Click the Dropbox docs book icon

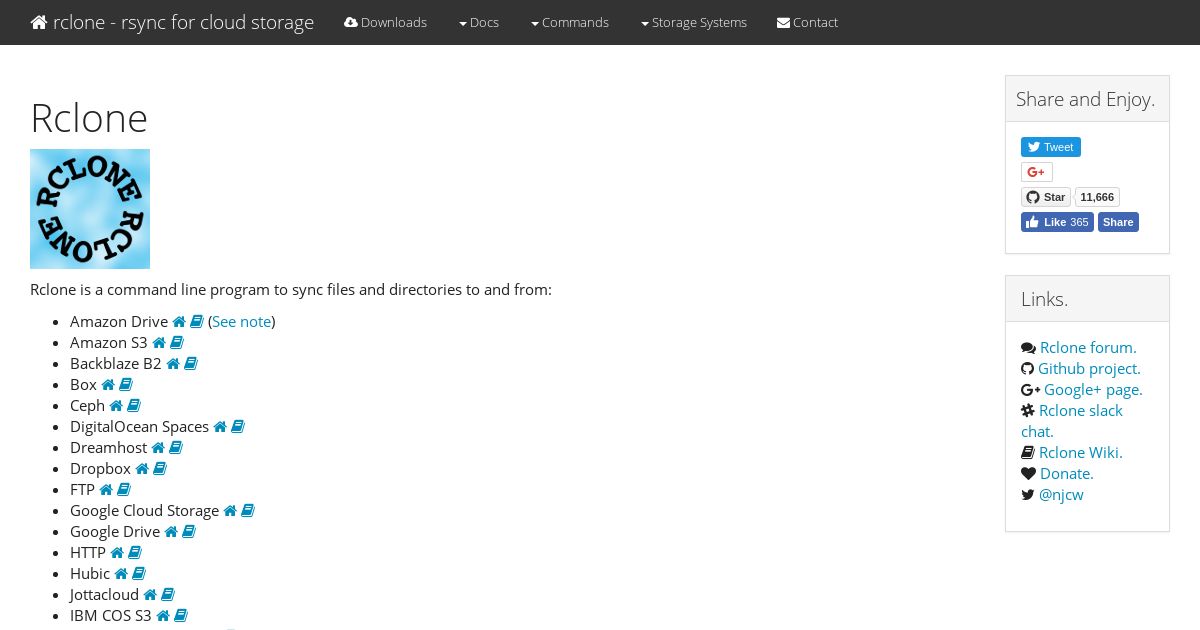[x=159, y=469]
